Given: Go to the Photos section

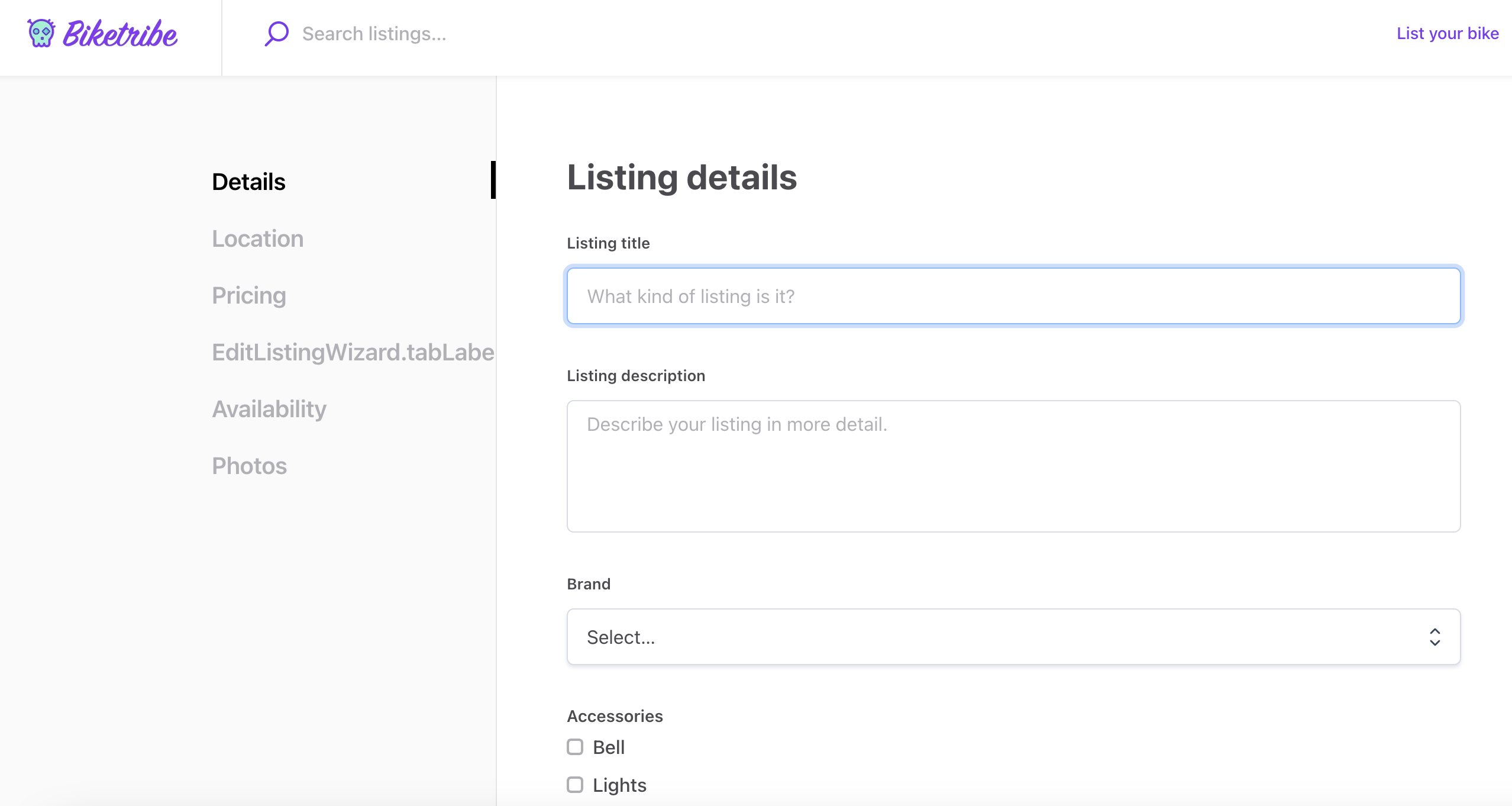Looking at the screenshot, I should 248,466.
